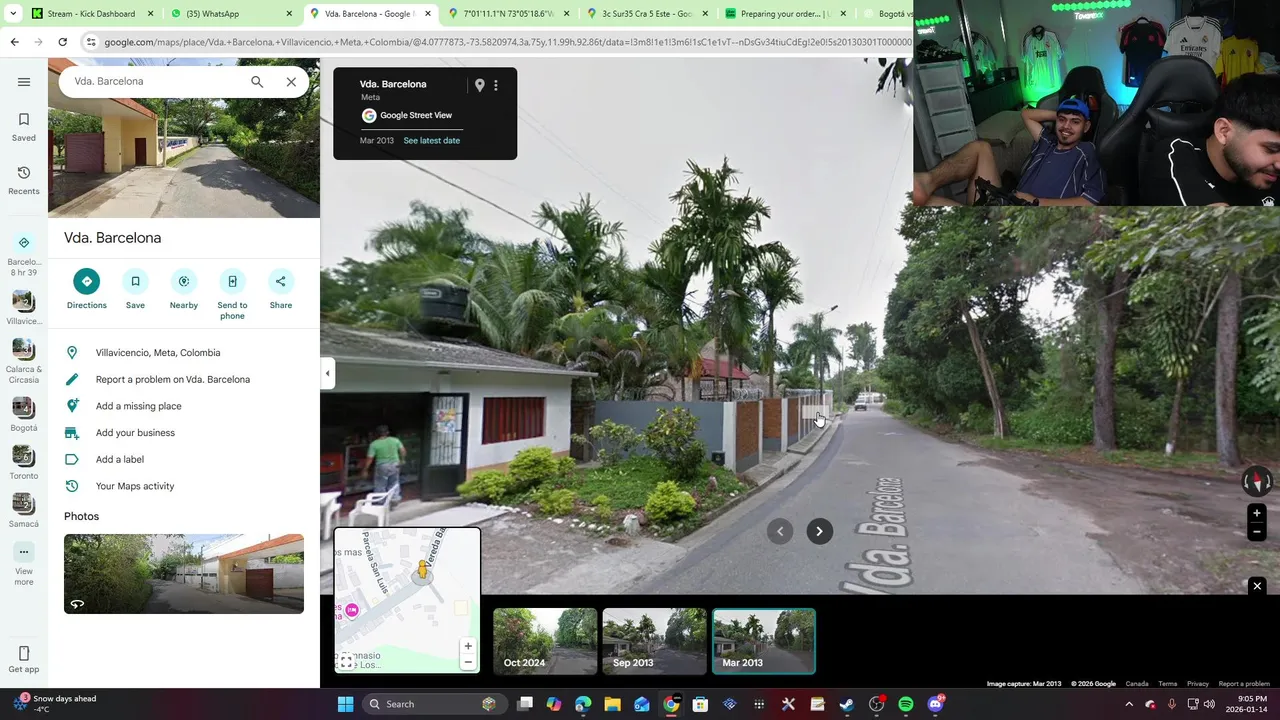The width and height of the screenshot is (1280, 720).
Task: Open the Google Maps hamburger menu
Action: point(24,82)
